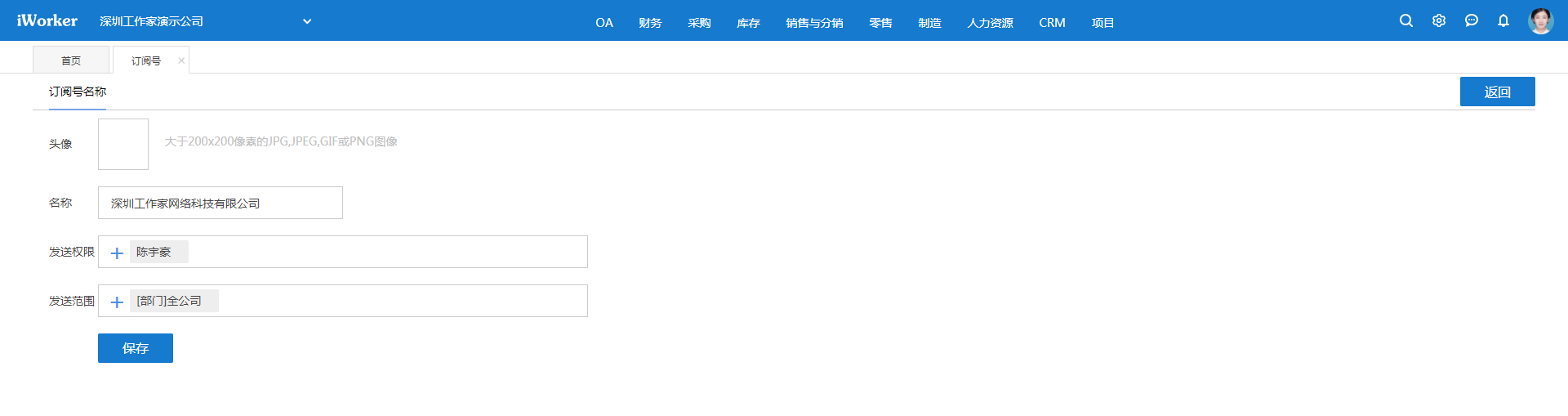Expand the company selector dropdown arrow
Screen dimensions: 1568x416
[x=307, y=21]
